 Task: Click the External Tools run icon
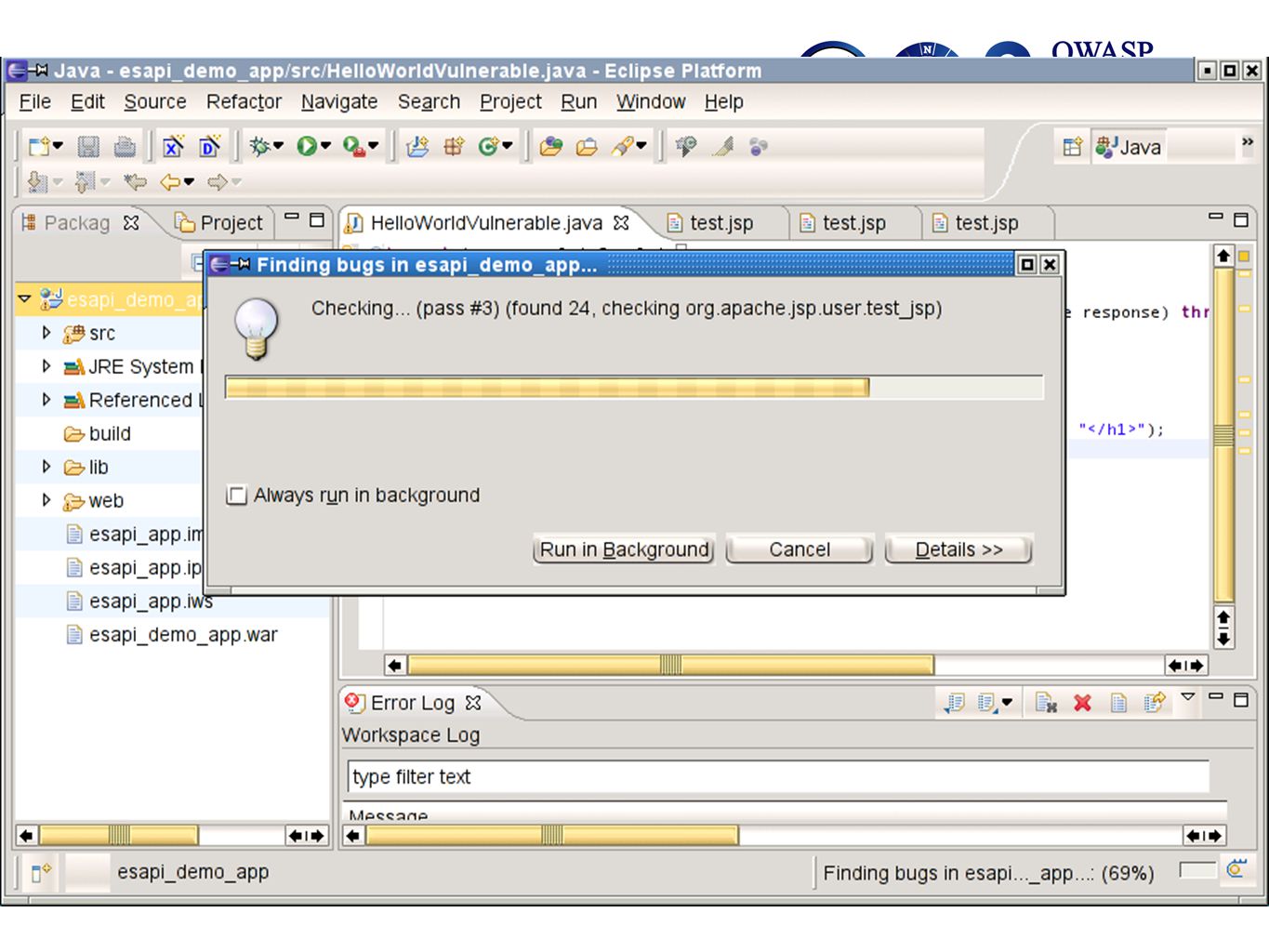[353, 146]
